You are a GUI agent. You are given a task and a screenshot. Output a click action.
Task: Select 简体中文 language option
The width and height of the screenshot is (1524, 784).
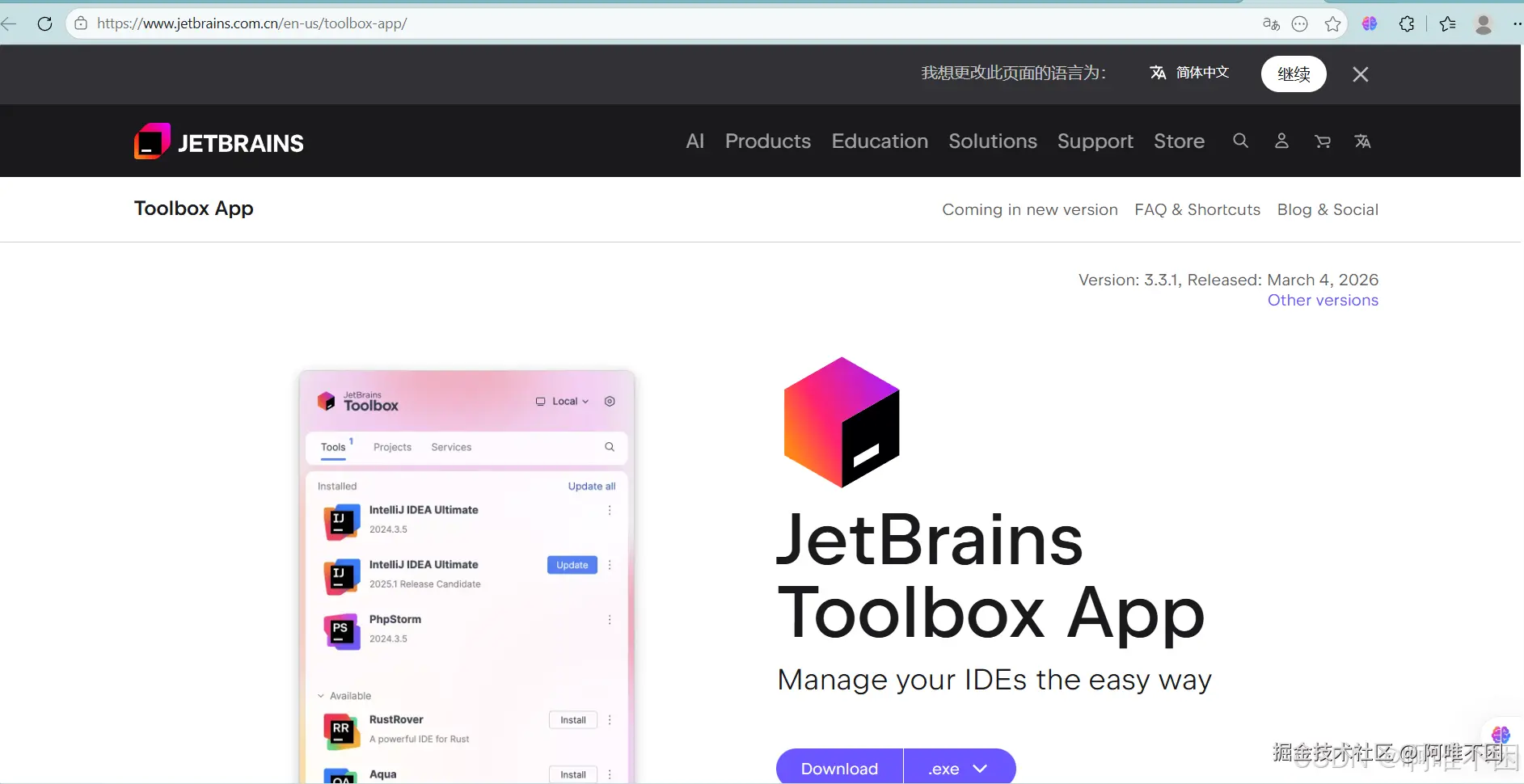[x=1189, y=73]
